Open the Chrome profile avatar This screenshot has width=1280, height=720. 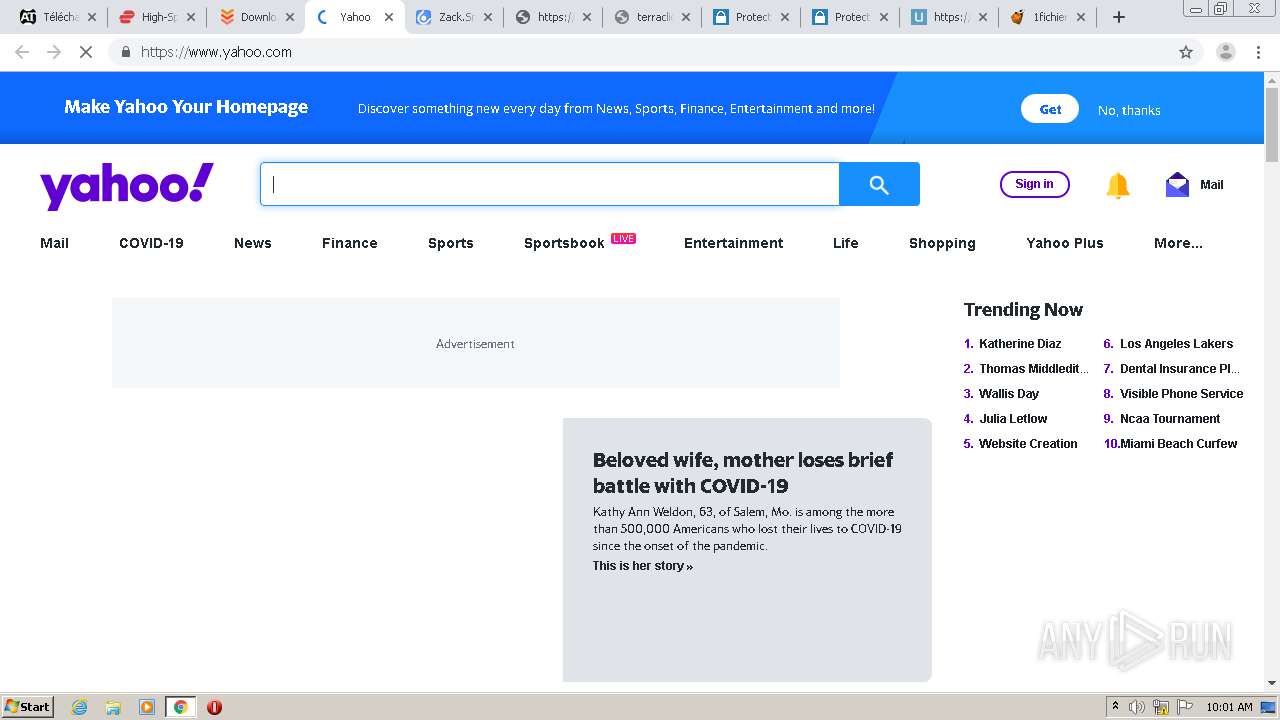coord(1225,52)
